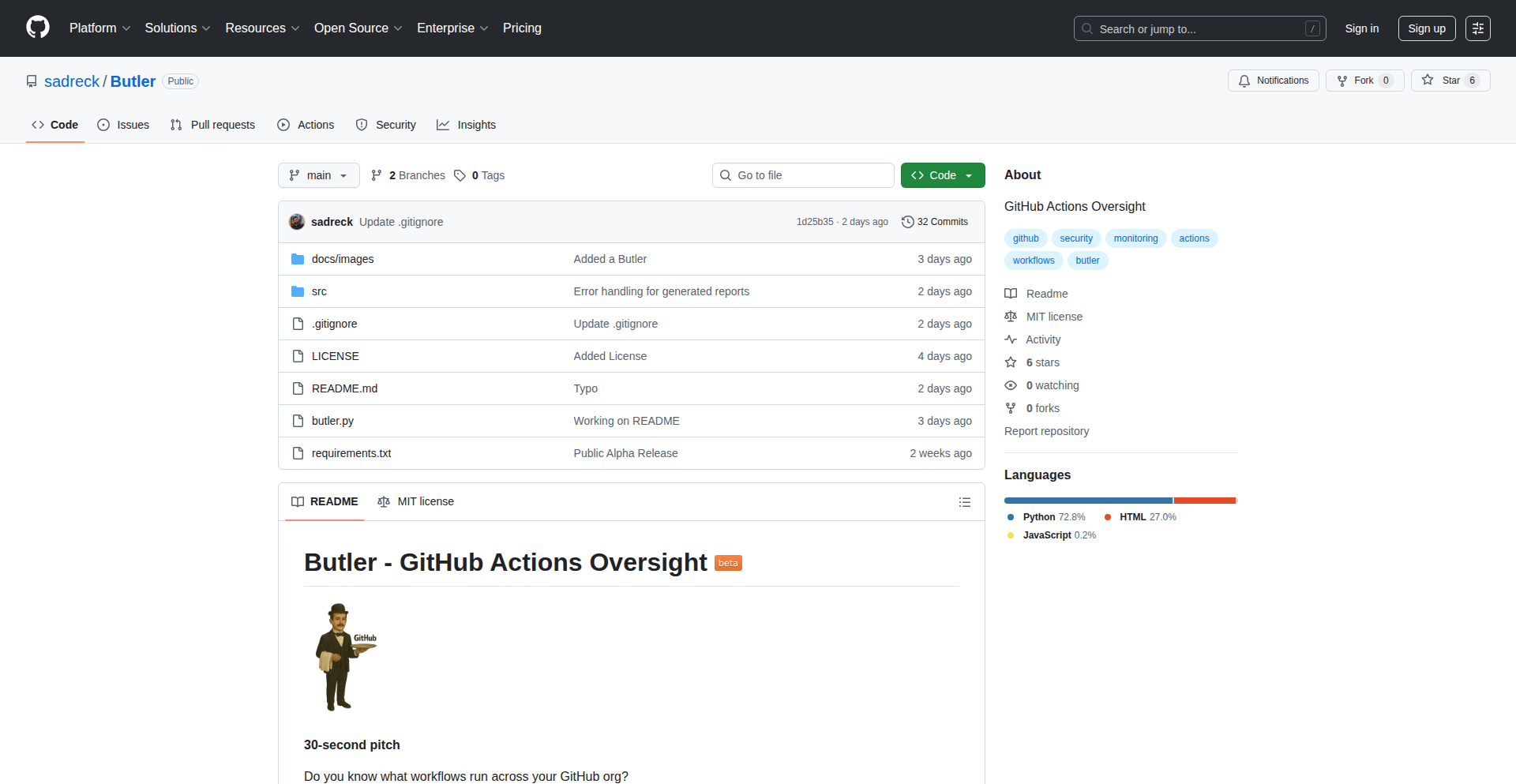Screen dimensions: 1516x784
Task: Open the README outline list icon
Action: point(964,502)
